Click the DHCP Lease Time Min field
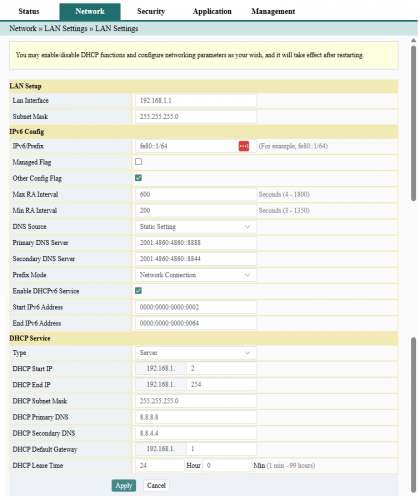This screenshot has width=420, height=500. 227,465
